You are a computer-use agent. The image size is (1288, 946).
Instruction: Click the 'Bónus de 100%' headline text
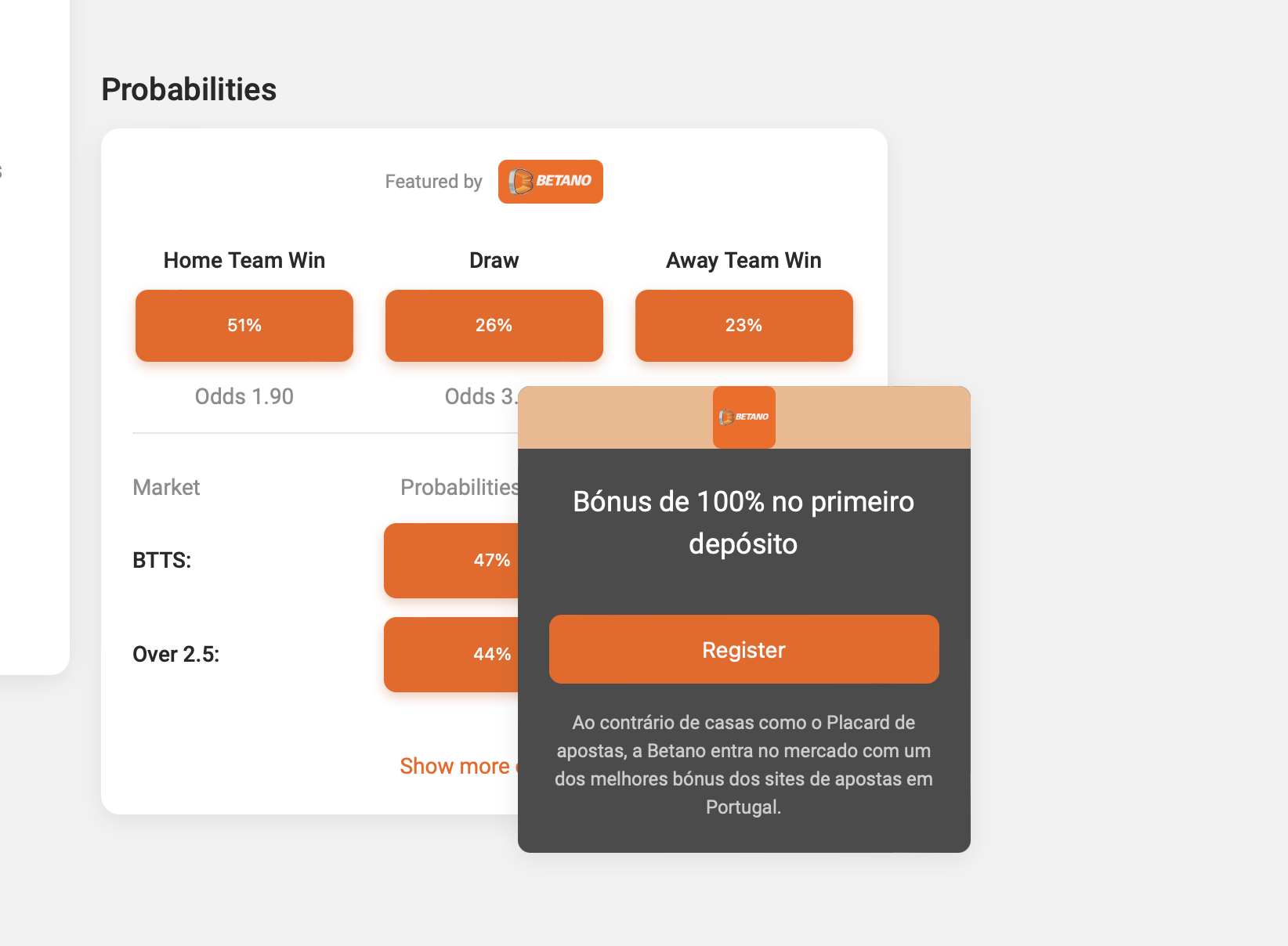coord(743,522)
